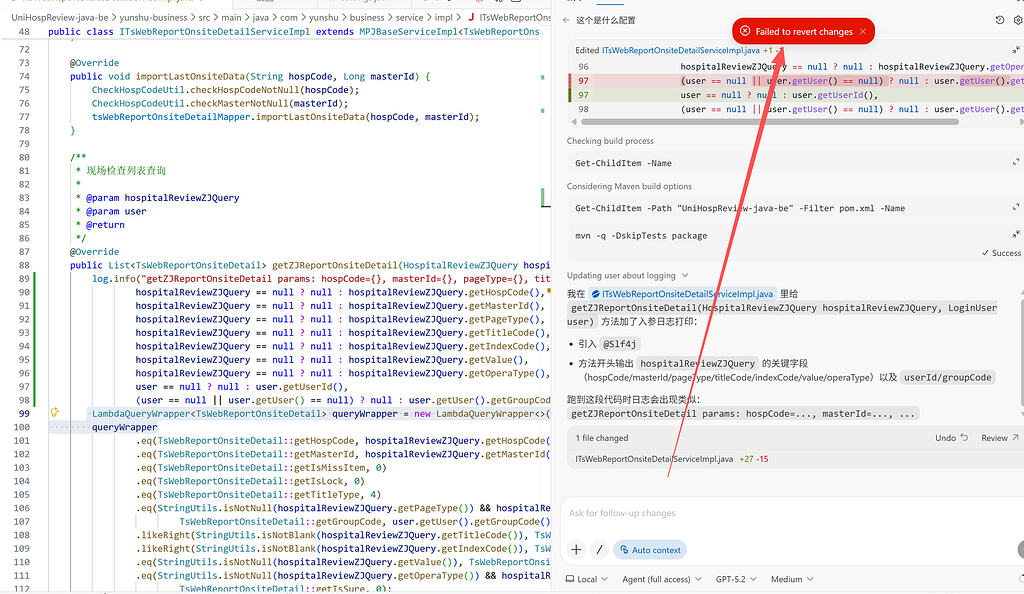Expand the Updating user about logging section
Viewport: 1024px width, 594px height.
pos(627,275)
